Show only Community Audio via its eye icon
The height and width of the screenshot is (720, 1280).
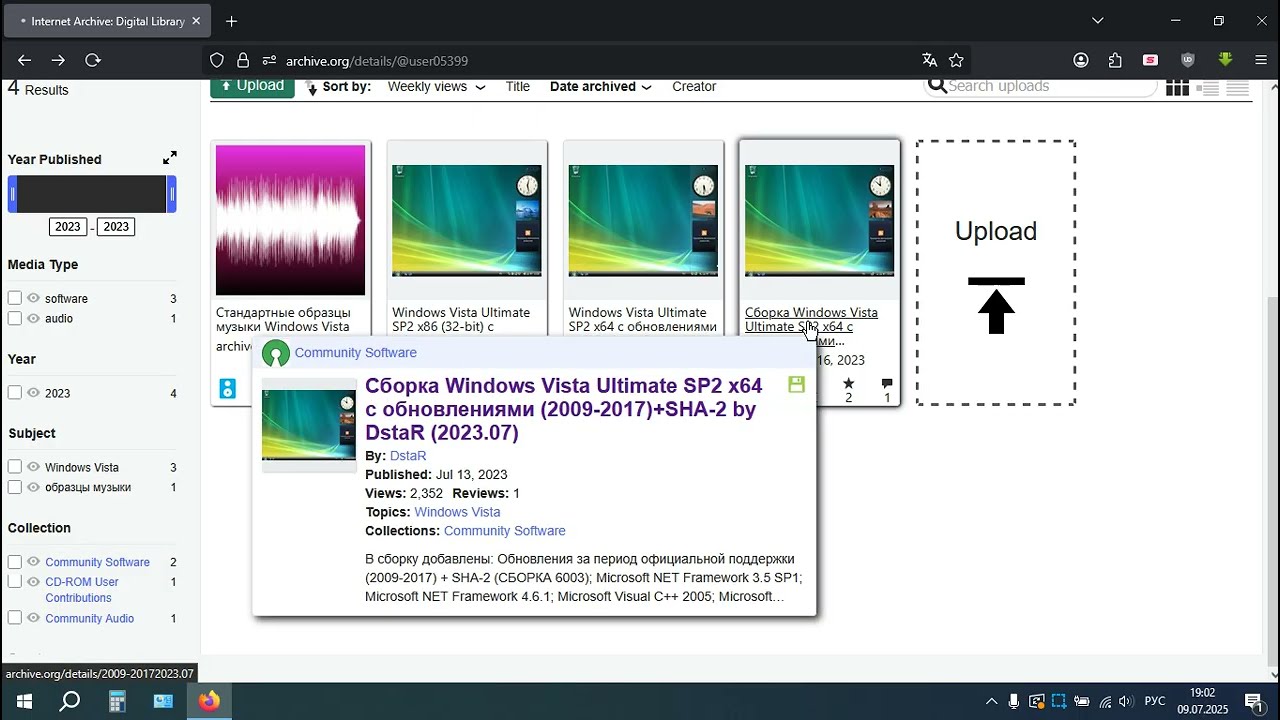tap(33, 618)
